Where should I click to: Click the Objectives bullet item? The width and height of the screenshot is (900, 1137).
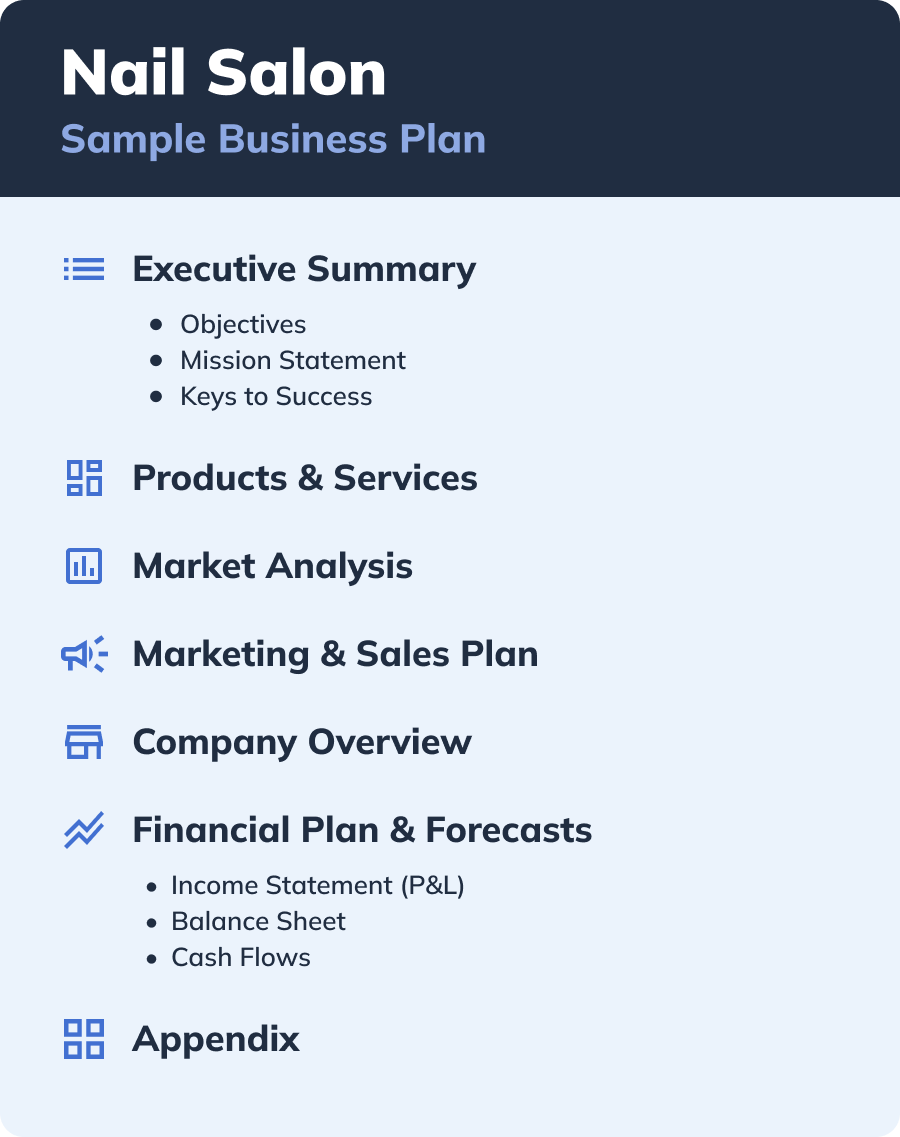(243, 324)
